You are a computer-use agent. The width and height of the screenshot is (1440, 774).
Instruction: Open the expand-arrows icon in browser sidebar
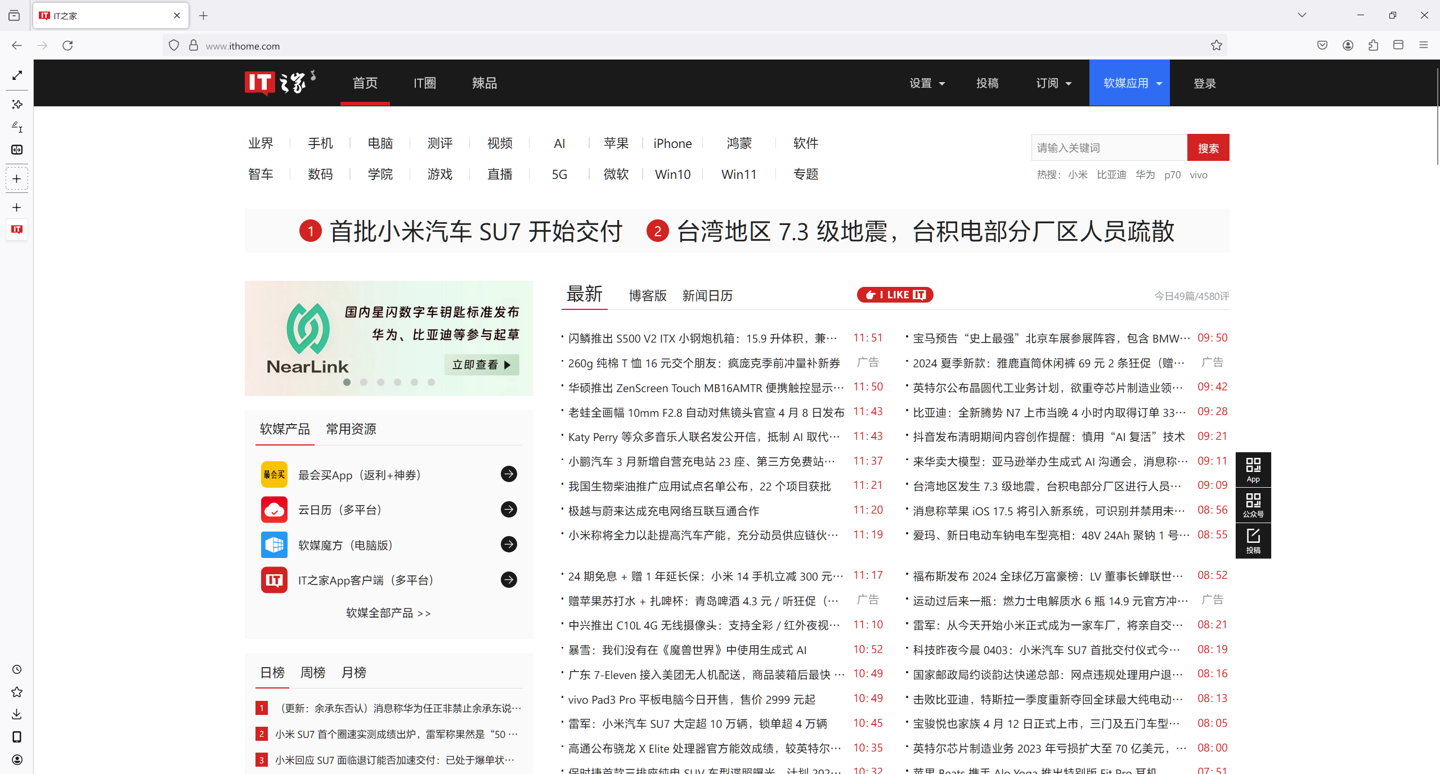[x=17, y=76]
